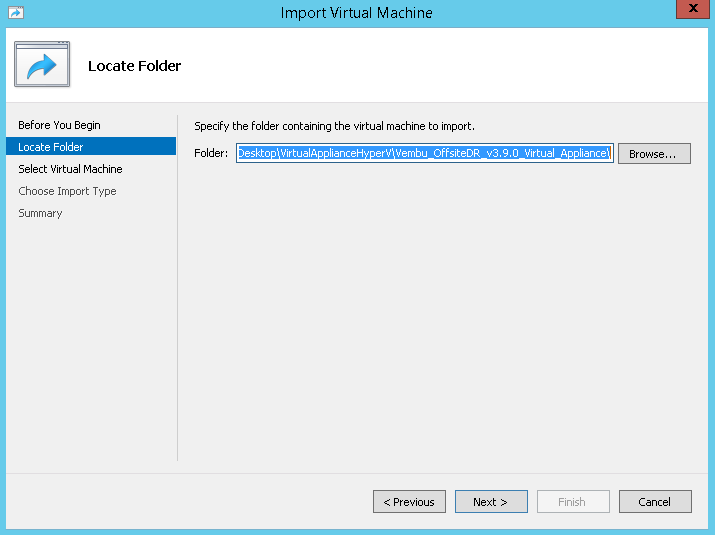This screenshot has width=715, height=535.
Task: Select the Choose Import Type step
Action: tap(67, 191)
